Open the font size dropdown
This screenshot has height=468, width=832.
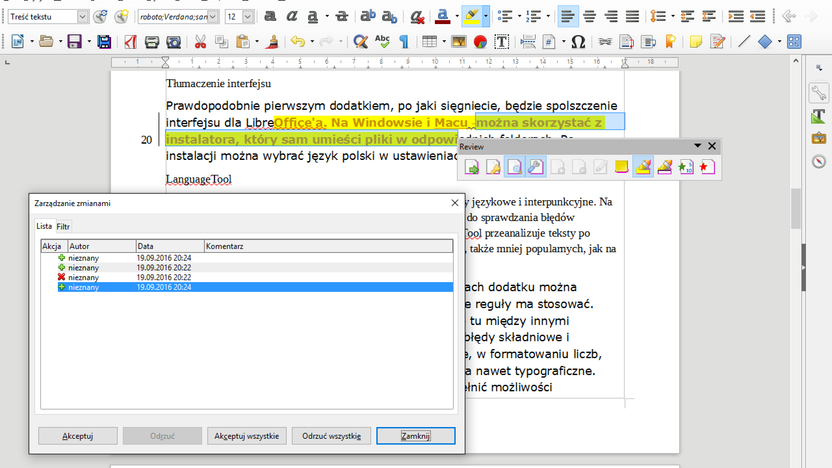click(247, 16)
